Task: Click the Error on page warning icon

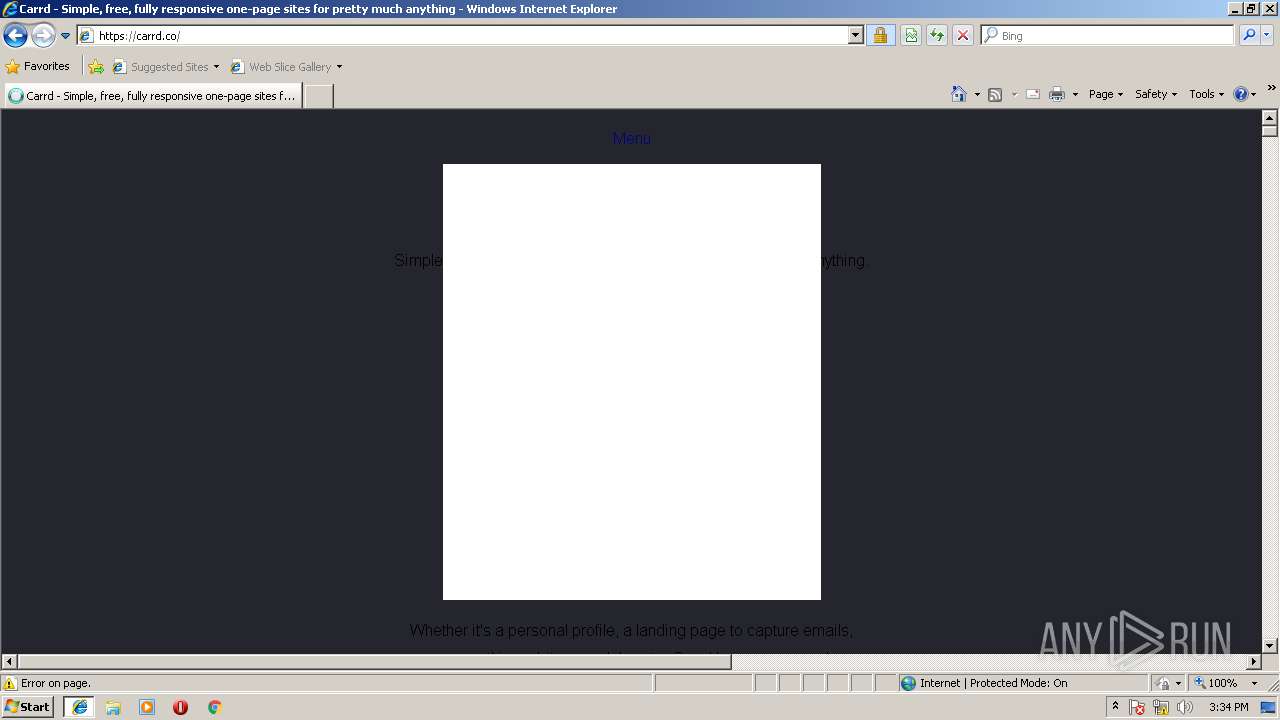Action: 10,683
